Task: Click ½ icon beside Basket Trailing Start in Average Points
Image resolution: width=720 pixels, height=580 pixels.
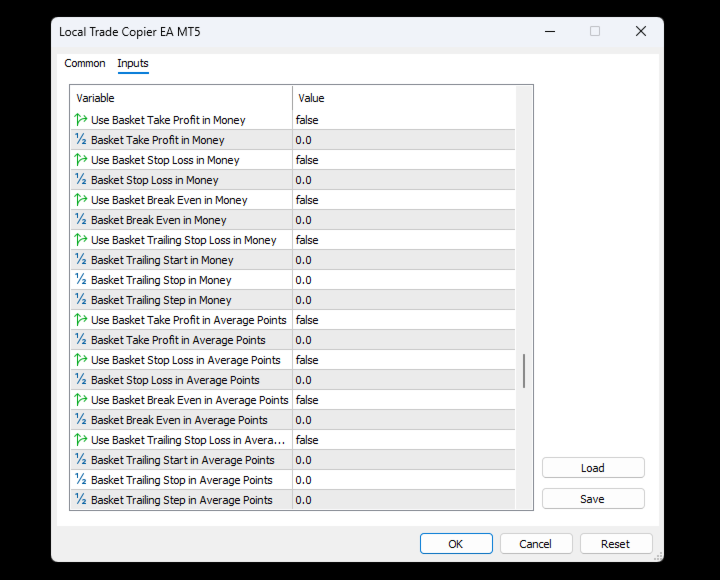Action: coord(81,459)
